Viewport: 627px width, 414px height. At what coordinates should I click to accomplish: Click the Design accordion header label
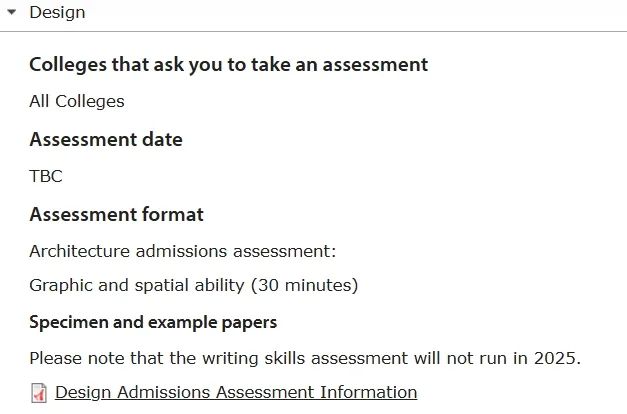[57, 12]
